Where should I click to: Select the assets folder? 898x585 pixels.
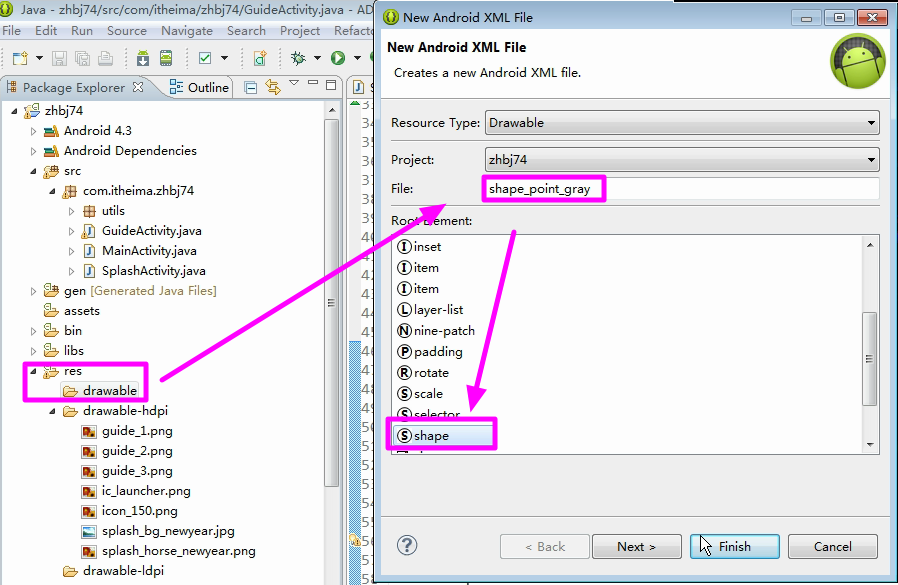tap(81, 311)
